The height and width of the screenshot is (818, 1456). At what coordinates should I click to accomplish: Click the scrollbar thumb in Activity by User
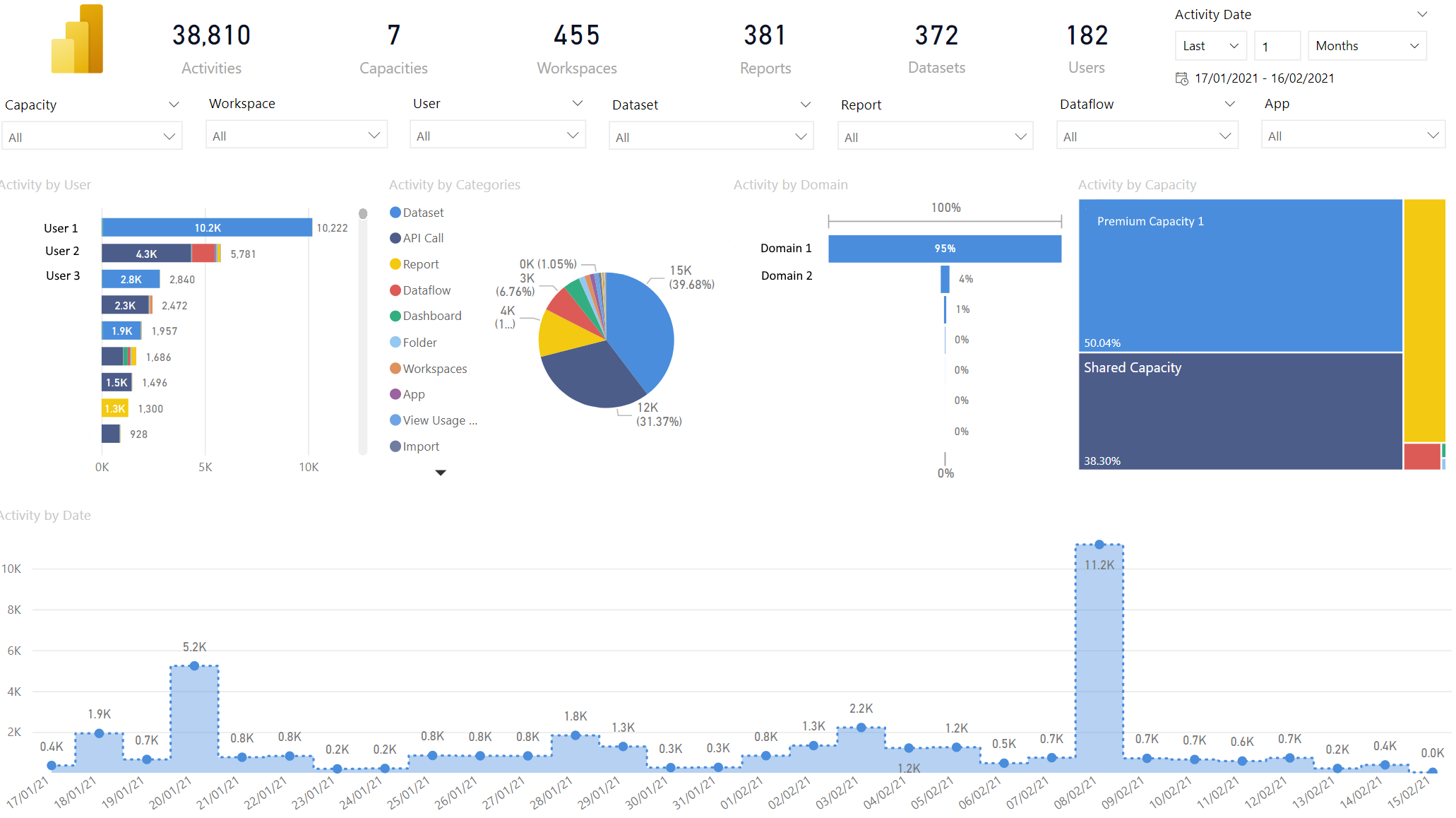tap(363, 213)
